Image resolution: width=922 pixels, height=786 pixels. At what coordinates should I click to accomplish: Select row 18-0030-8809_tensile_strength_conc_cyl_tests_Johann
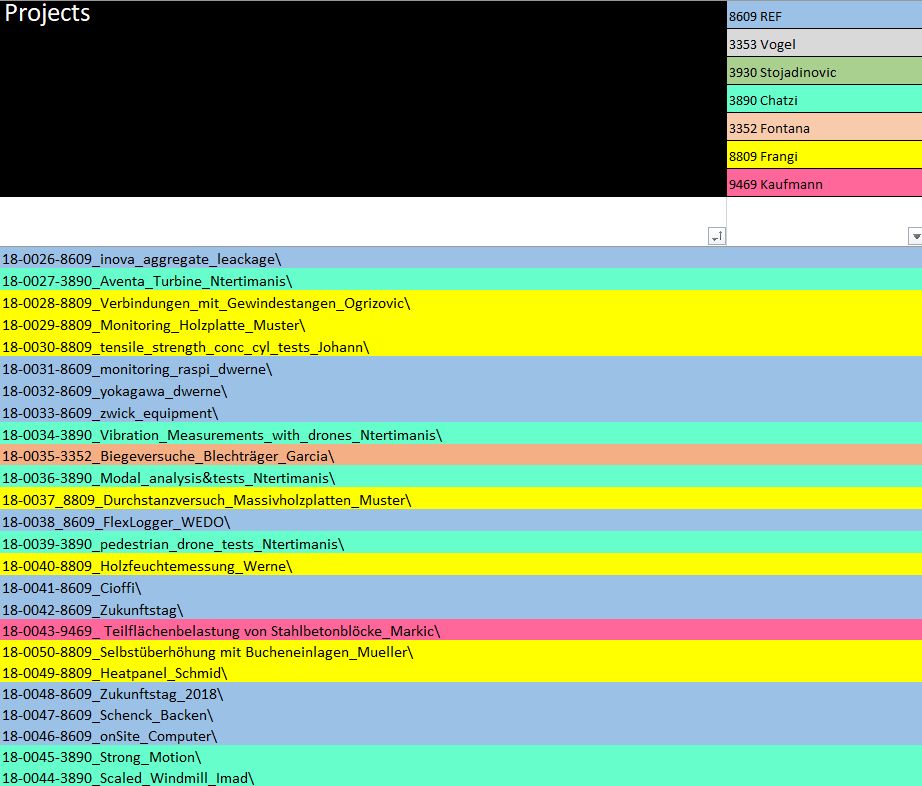(x=461, y=346)
